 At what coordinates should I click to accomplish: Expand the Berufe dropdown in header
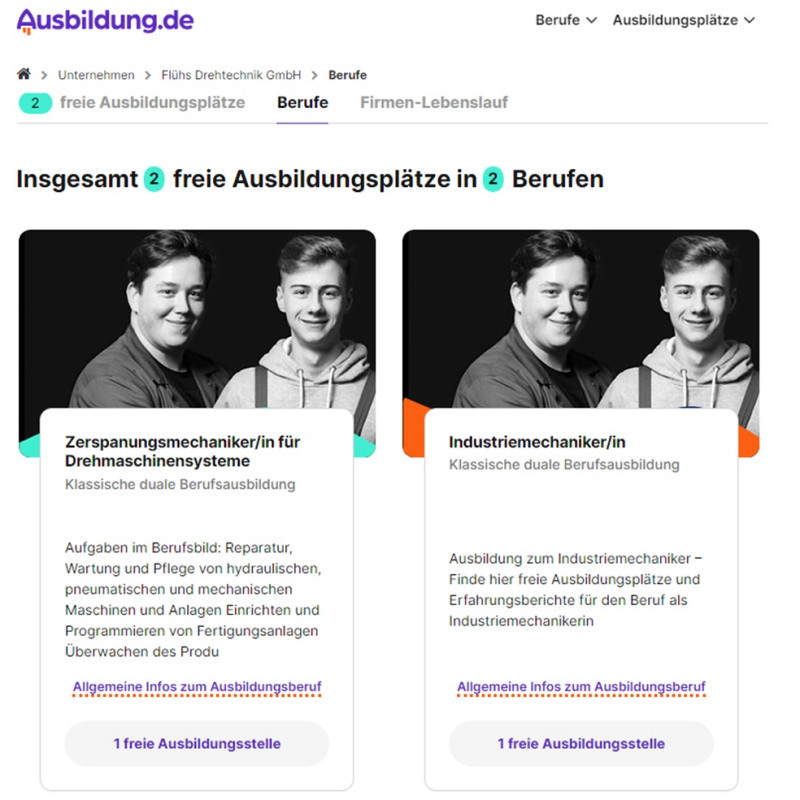(566, 20)
